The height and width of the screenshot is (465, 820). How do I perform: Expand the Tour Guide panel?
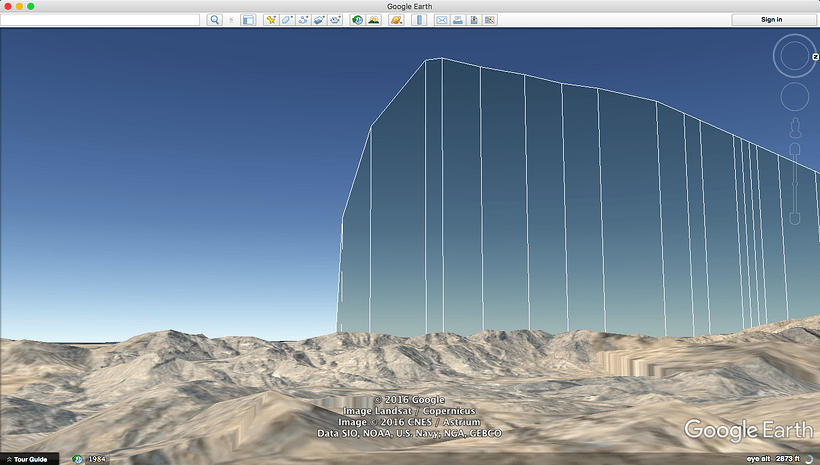(27, 459)
